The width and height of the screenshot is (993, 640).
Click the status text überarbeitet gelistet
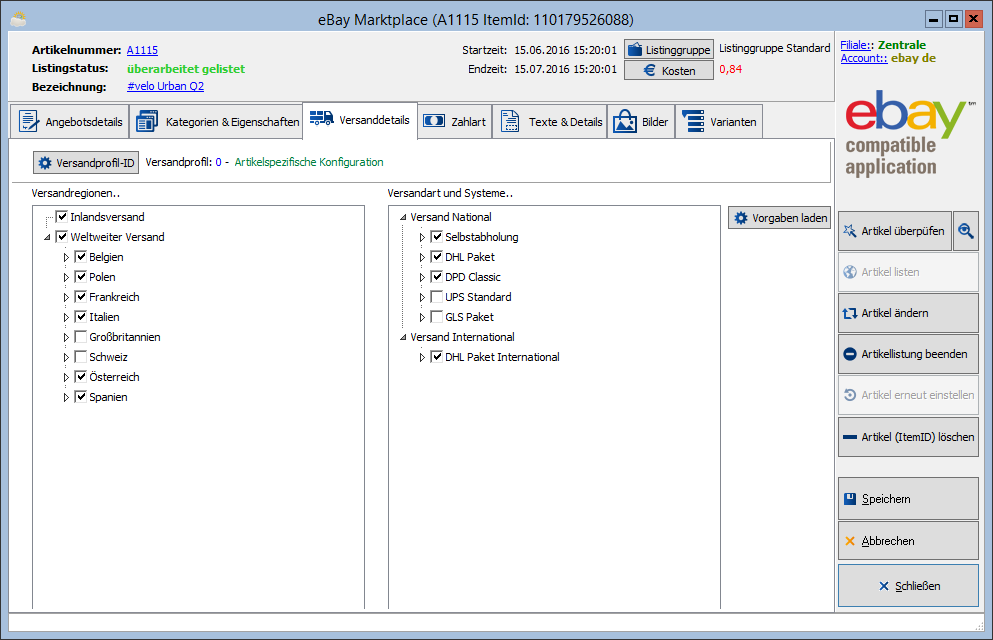pos(186,69)
